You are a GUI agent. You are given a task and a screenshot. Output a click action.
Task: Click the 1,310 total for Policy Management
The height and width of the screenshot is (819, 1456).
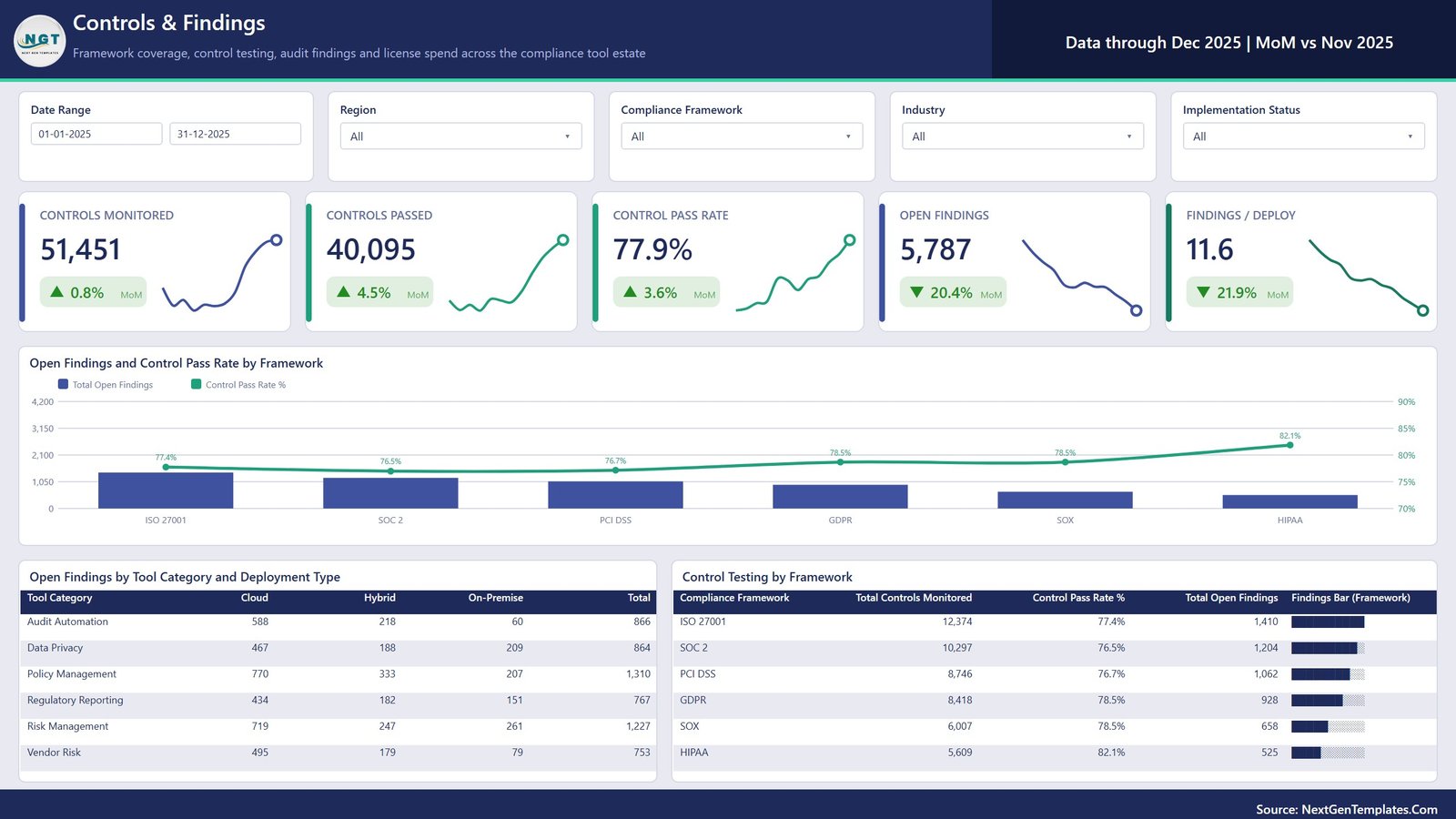pyautogui.click(x=638, y=674)
